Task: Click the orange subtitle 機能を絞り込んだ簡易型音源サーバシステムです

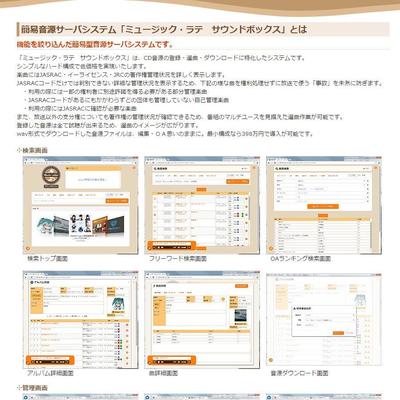Action: click(x=95, y=44)
